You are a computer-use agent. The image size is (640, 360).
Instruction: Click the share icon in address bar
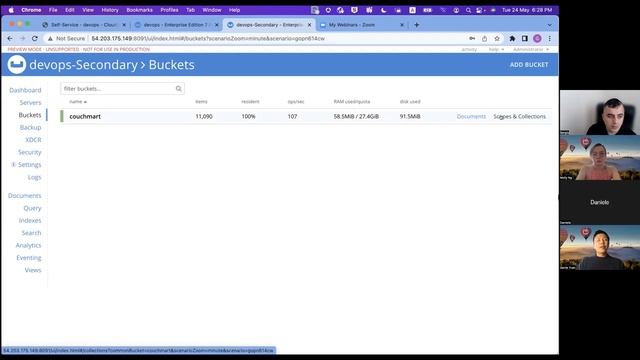(484, 38)
